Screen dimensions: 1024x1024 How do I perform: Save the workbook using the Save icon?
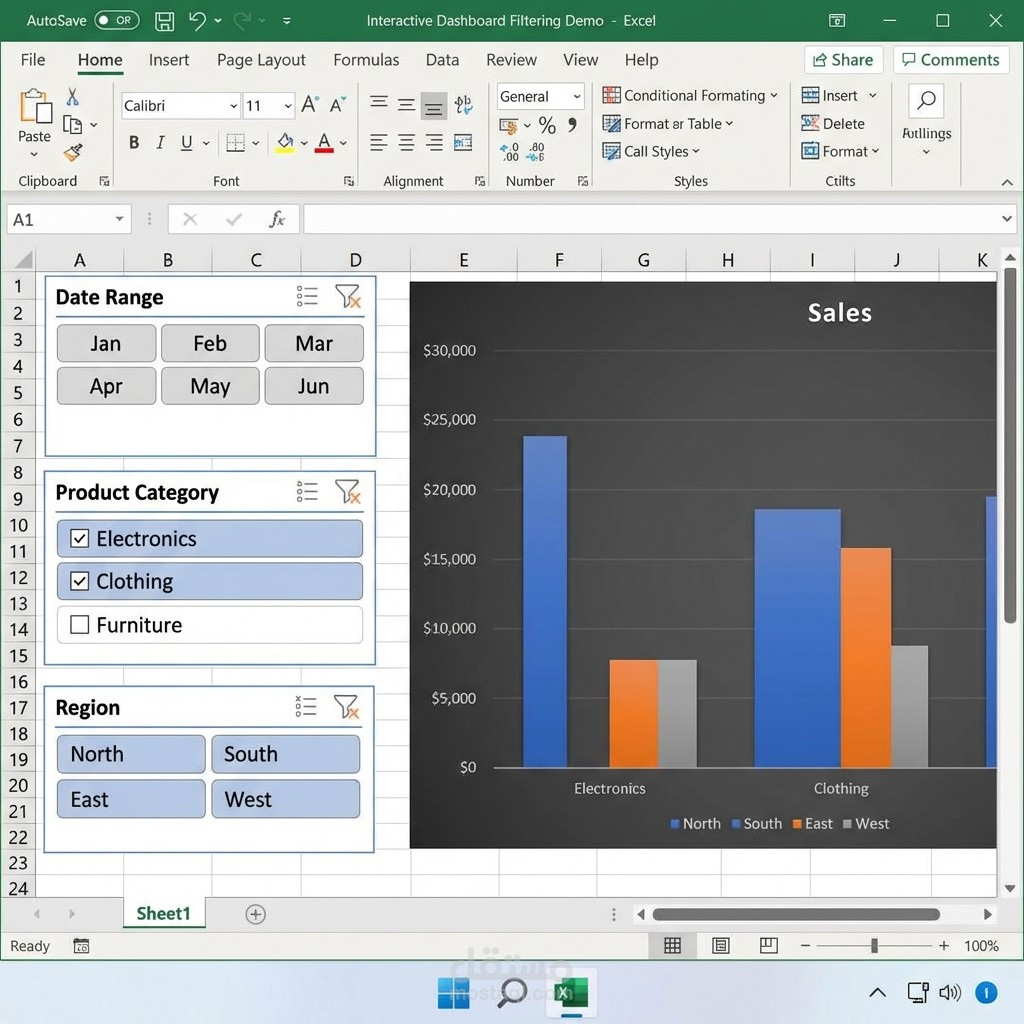[163, 20]
